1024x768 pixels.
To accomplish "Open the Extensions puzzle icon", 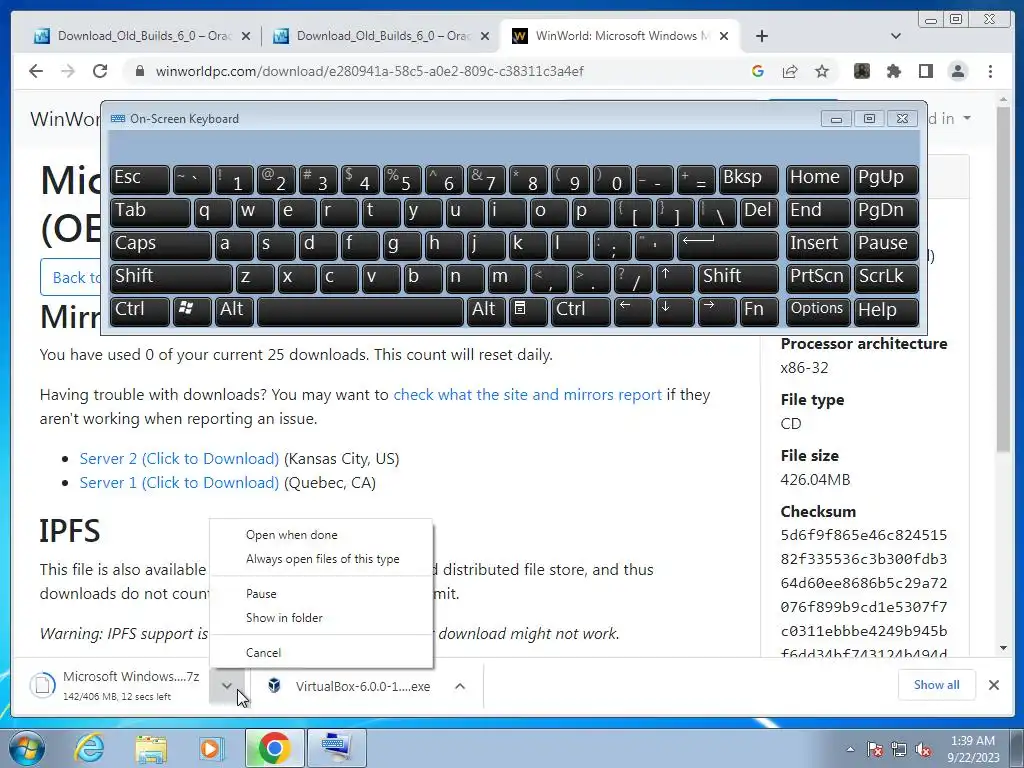I will 893,71.
